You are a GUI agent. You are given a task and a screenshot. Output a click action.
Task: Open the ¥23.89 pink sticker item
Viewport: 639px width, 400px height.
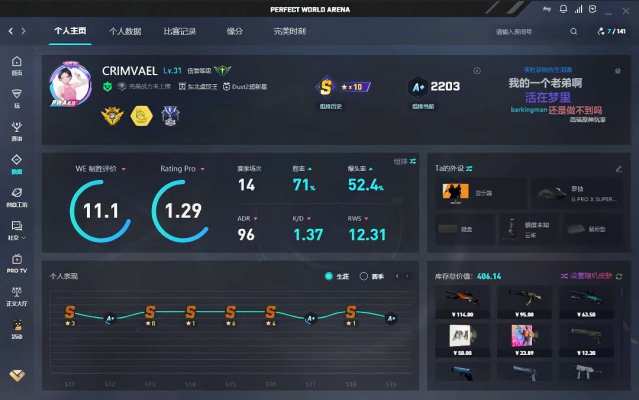tap(524, 340)
